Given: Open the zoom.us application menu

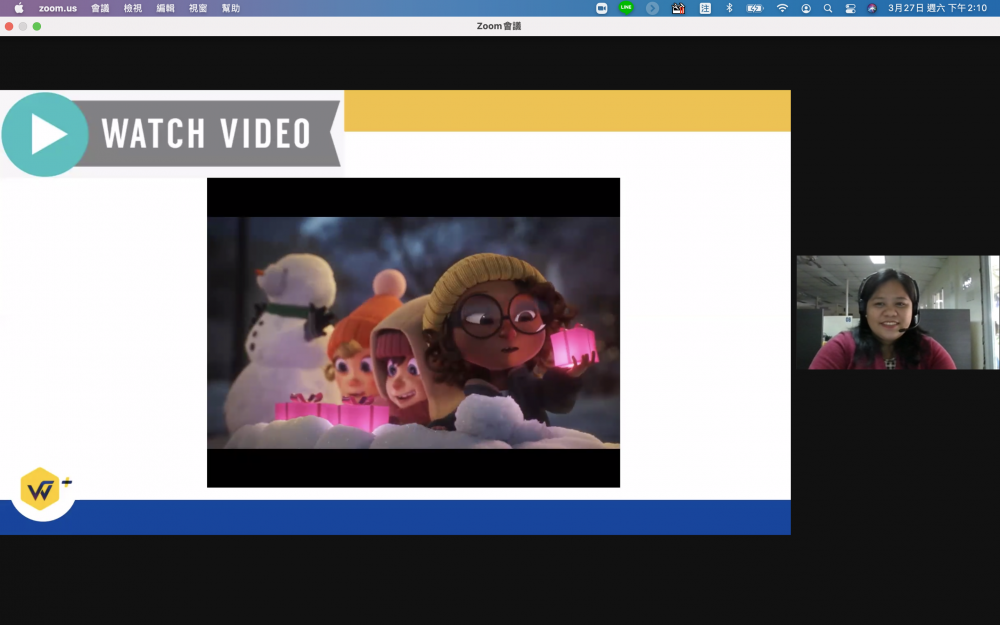Looking at the screenshot, I should pyautogui.click(x=57, y=8).
